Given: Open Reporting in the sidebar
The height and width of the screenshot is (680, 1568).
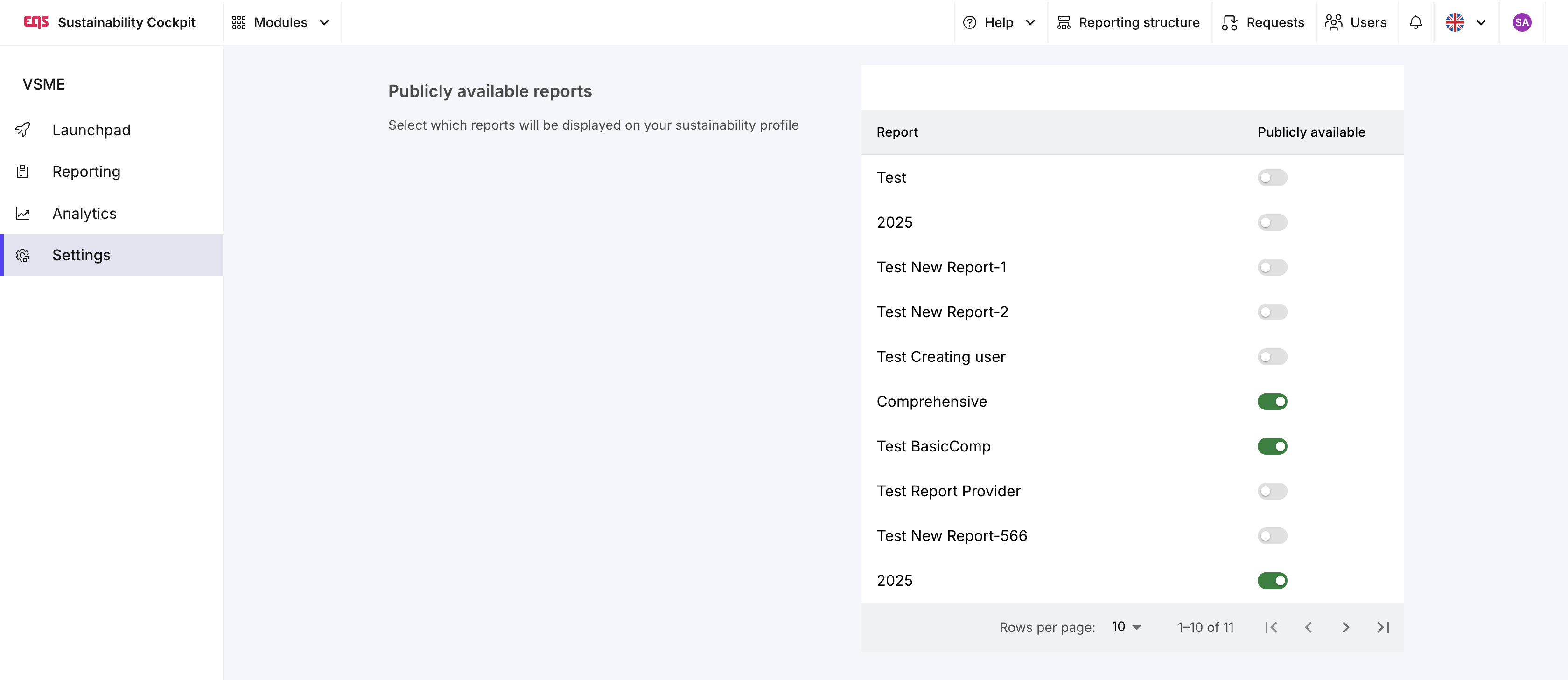Looking at the screenshot, I should 86,172.
